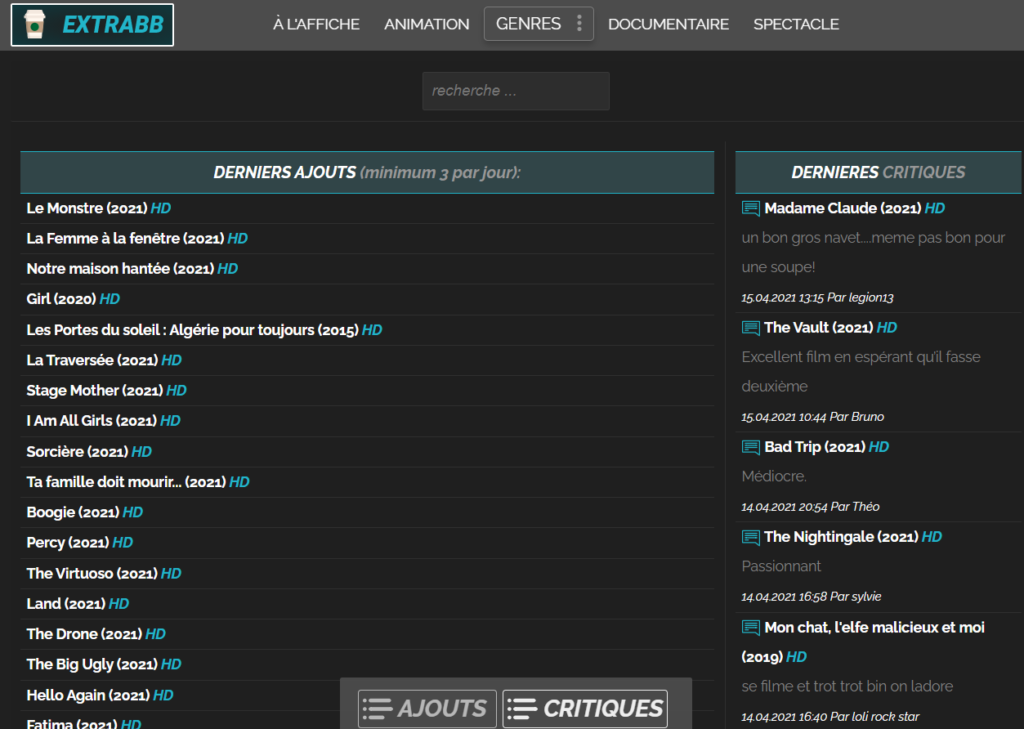This screenshot has width=1024, height=729.
Task: Select I Am All Girls (2021)
Action: tap(103, 421)
